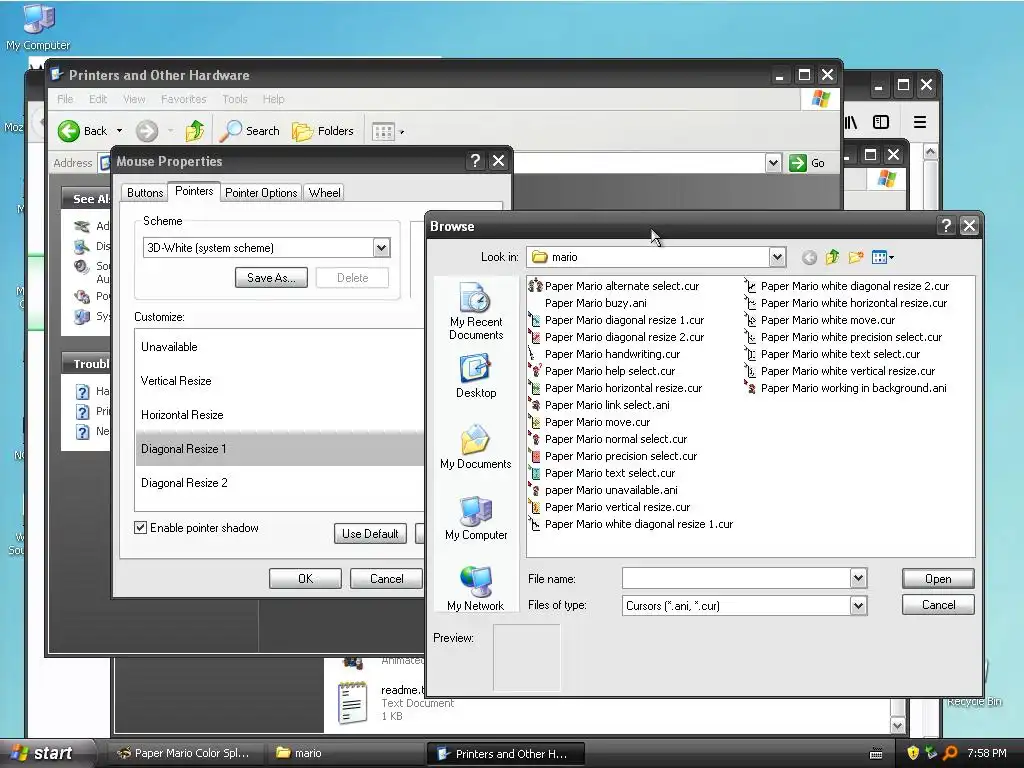Open the File menu in Printers window
Image resolution: width=1024 pixels, height=768 pixels.
click(65, 99)
